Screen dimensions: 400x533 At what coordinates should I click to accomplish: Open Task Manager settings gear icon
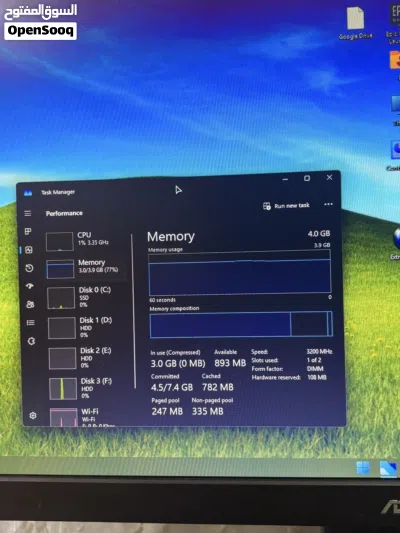33,415
